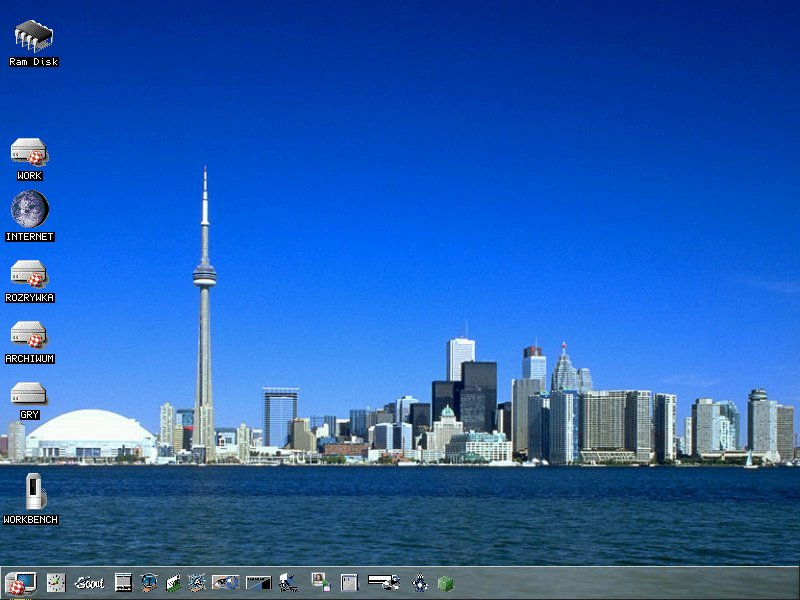Click the crossed-out globe dock icon

[197, 582]
